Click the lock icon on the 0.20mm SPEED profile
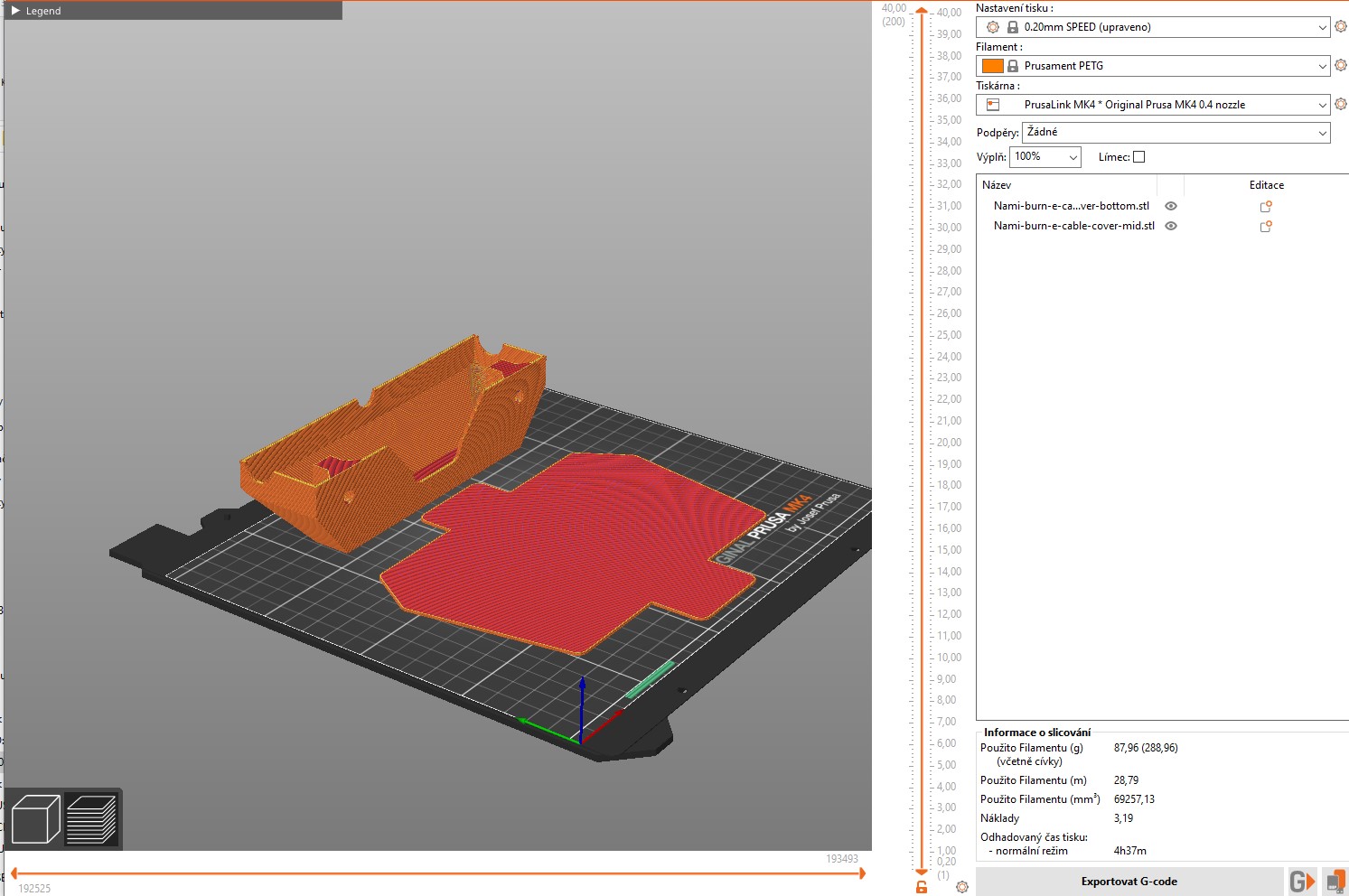Image resolution: width=1349 pixels, height=896 pixels. [x=1012, y=26]
